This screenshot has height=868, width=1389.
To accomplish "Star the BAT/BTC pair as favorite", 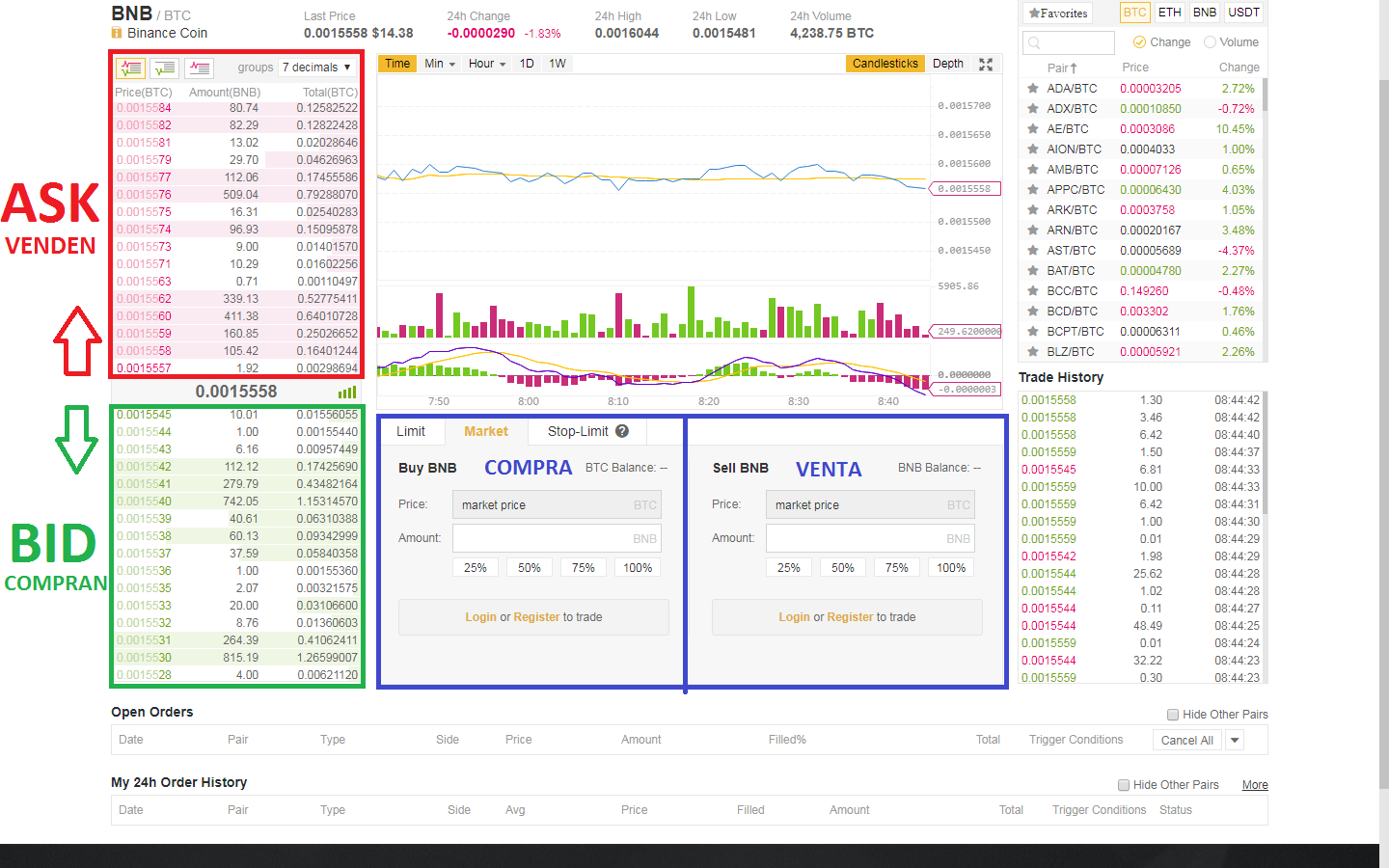I will coord(1033,271).
